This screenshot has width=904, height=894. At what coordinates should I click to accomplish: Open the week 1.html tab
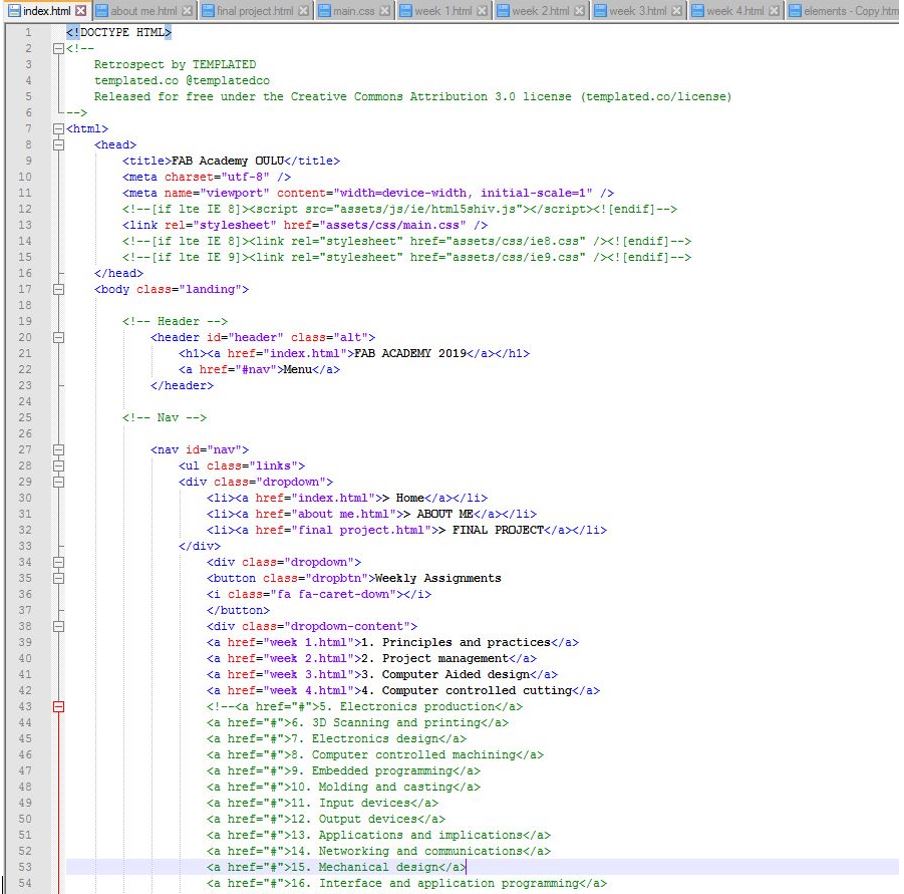(443, 10)
